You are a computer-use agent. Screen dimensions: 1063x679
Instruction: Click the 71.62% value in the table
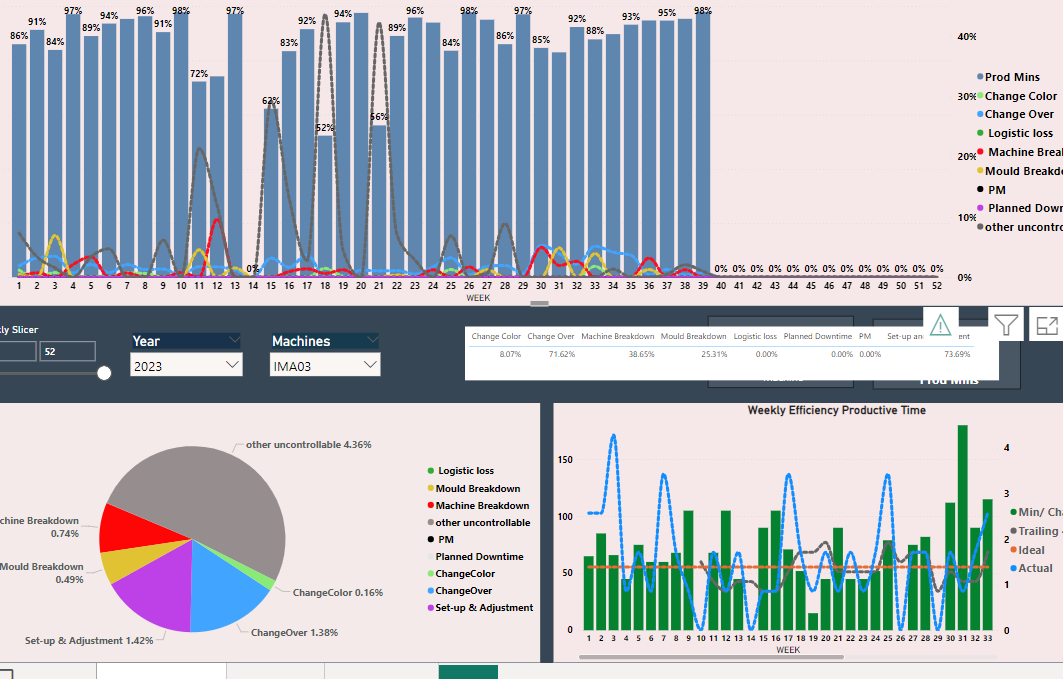(x=562, y=354)
